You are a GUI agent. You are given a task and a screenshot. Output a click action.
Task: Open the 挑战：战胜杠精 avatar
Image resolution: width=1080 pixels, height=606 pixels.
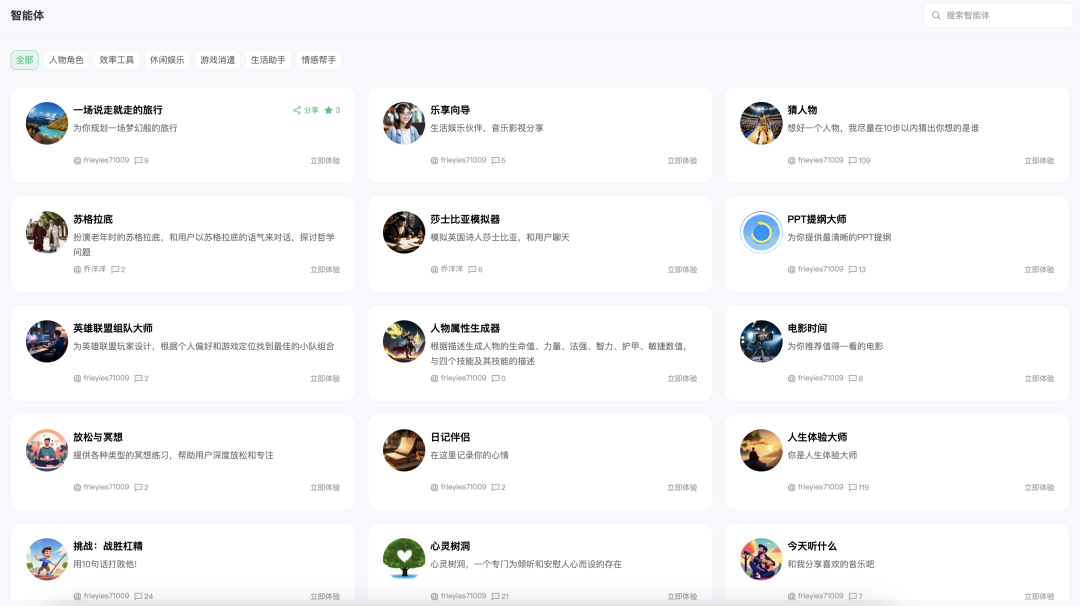tap(47, 559)
